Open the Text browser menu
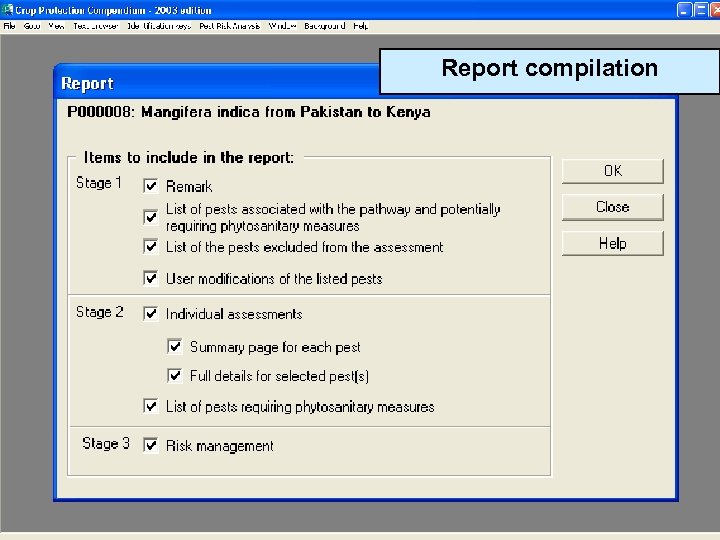 coord(96,26)
